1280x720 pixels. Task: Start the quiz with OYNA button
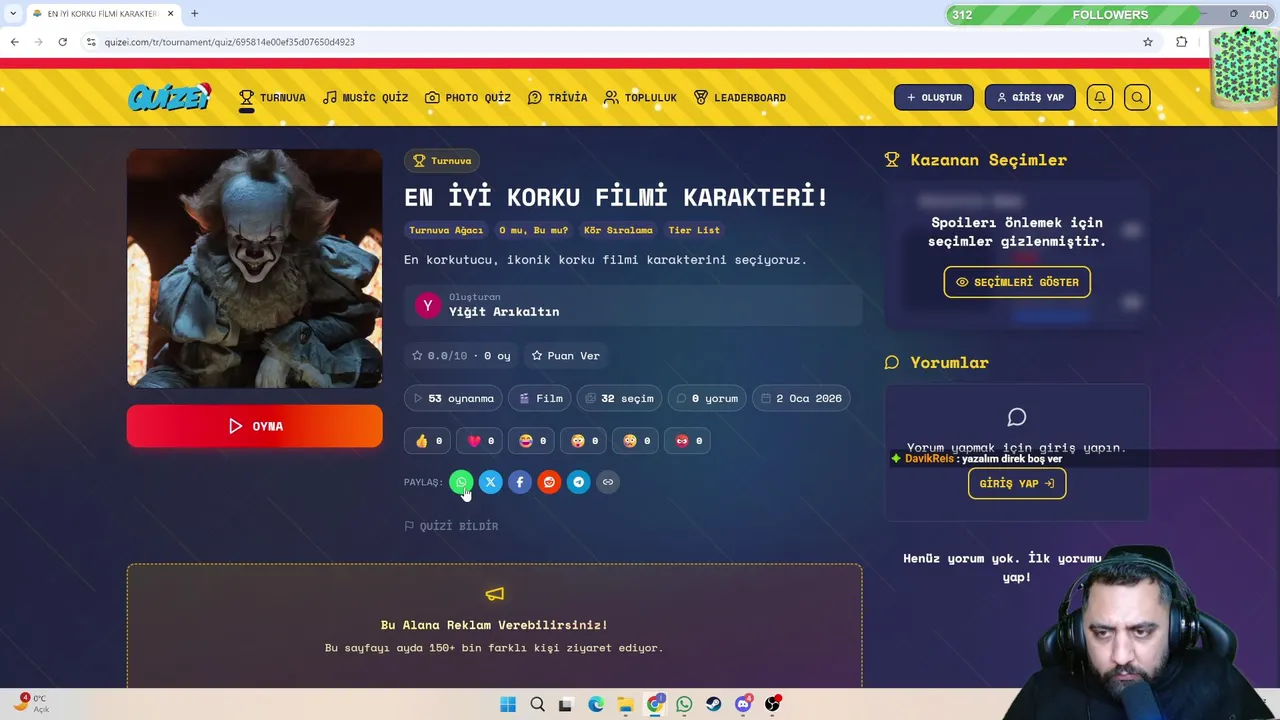click(x=255, y=426)
